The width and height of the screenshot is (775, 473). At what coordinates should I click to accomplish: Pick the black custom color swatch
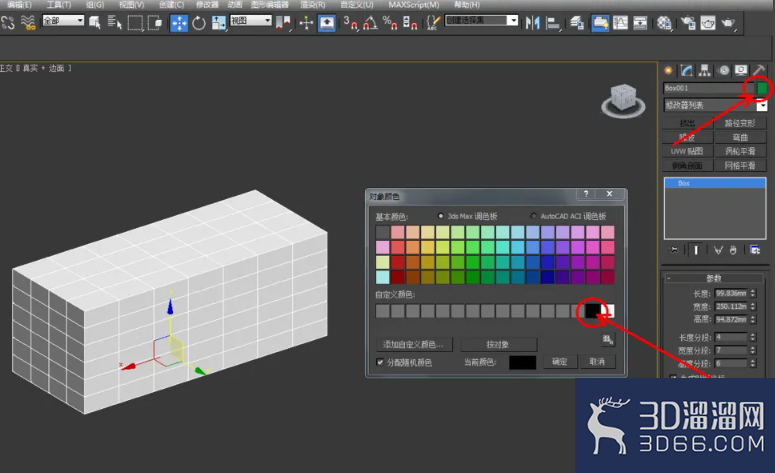pyautogui.click(x=593, y=311)
